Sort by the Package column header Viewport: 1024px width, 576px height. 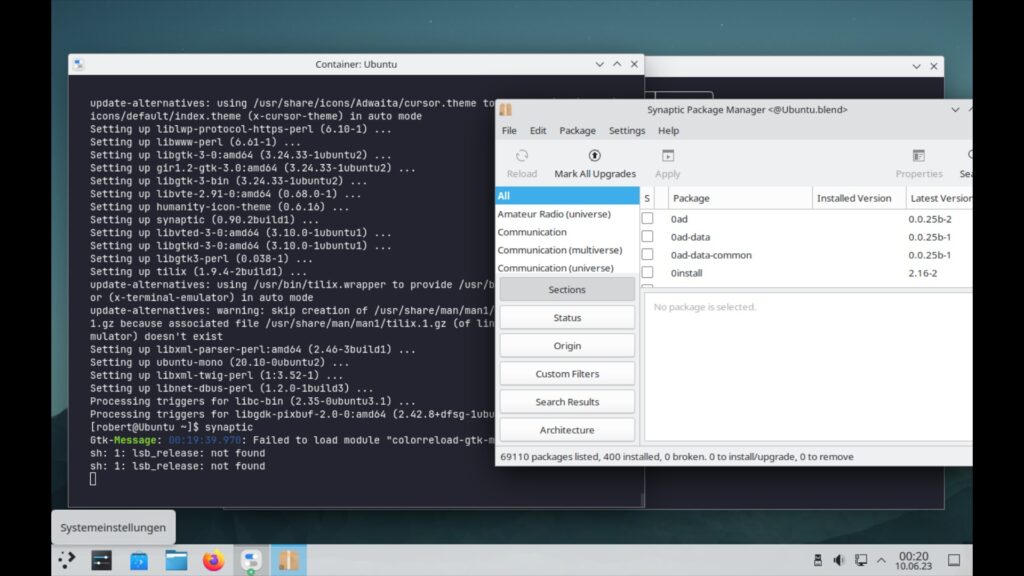point(740,198)
